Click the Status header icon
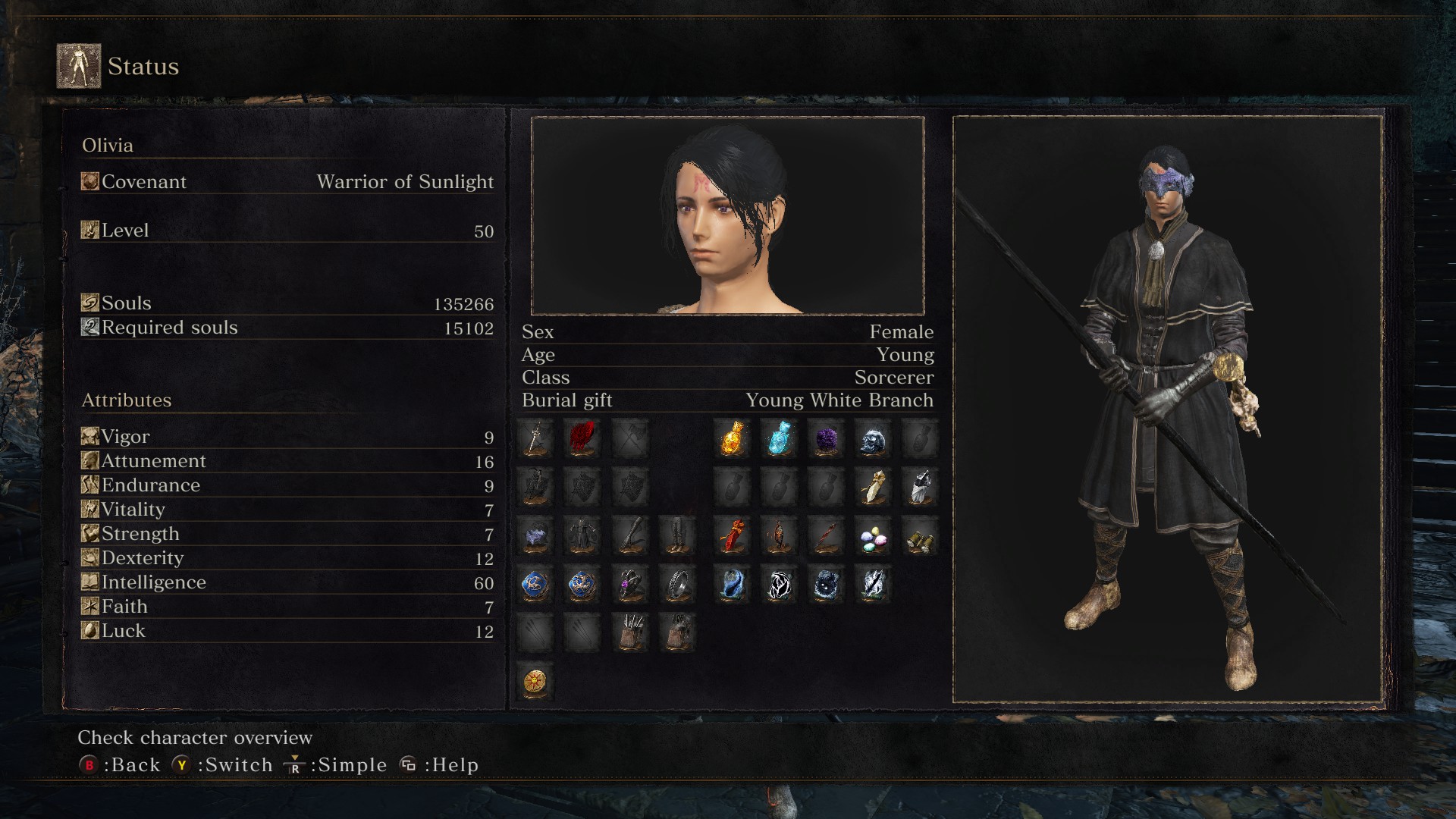Screen dimensions: 1456x819 pos(79,66)
